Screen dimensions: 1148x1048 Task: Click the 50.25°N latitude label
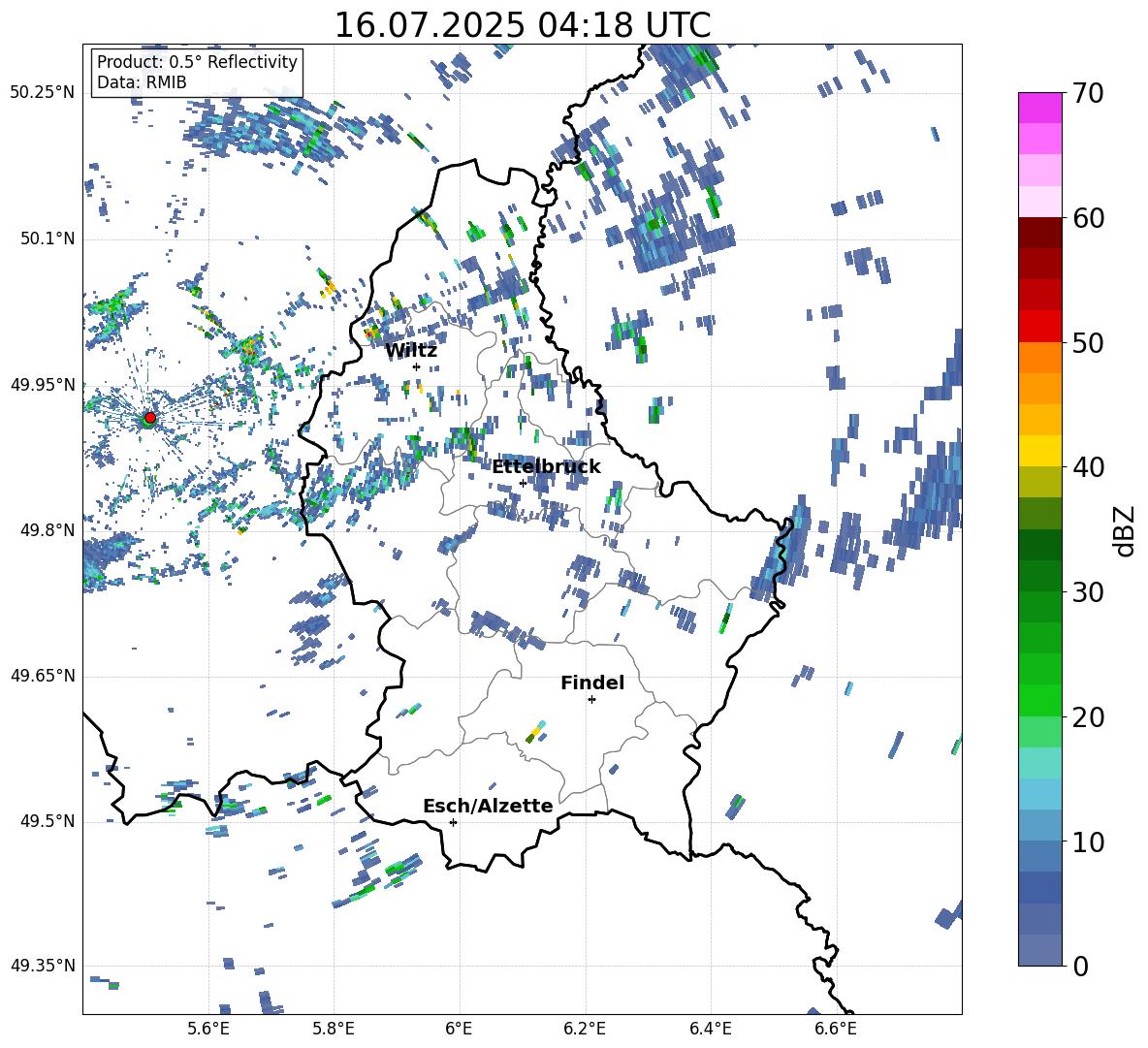(42, 93)
